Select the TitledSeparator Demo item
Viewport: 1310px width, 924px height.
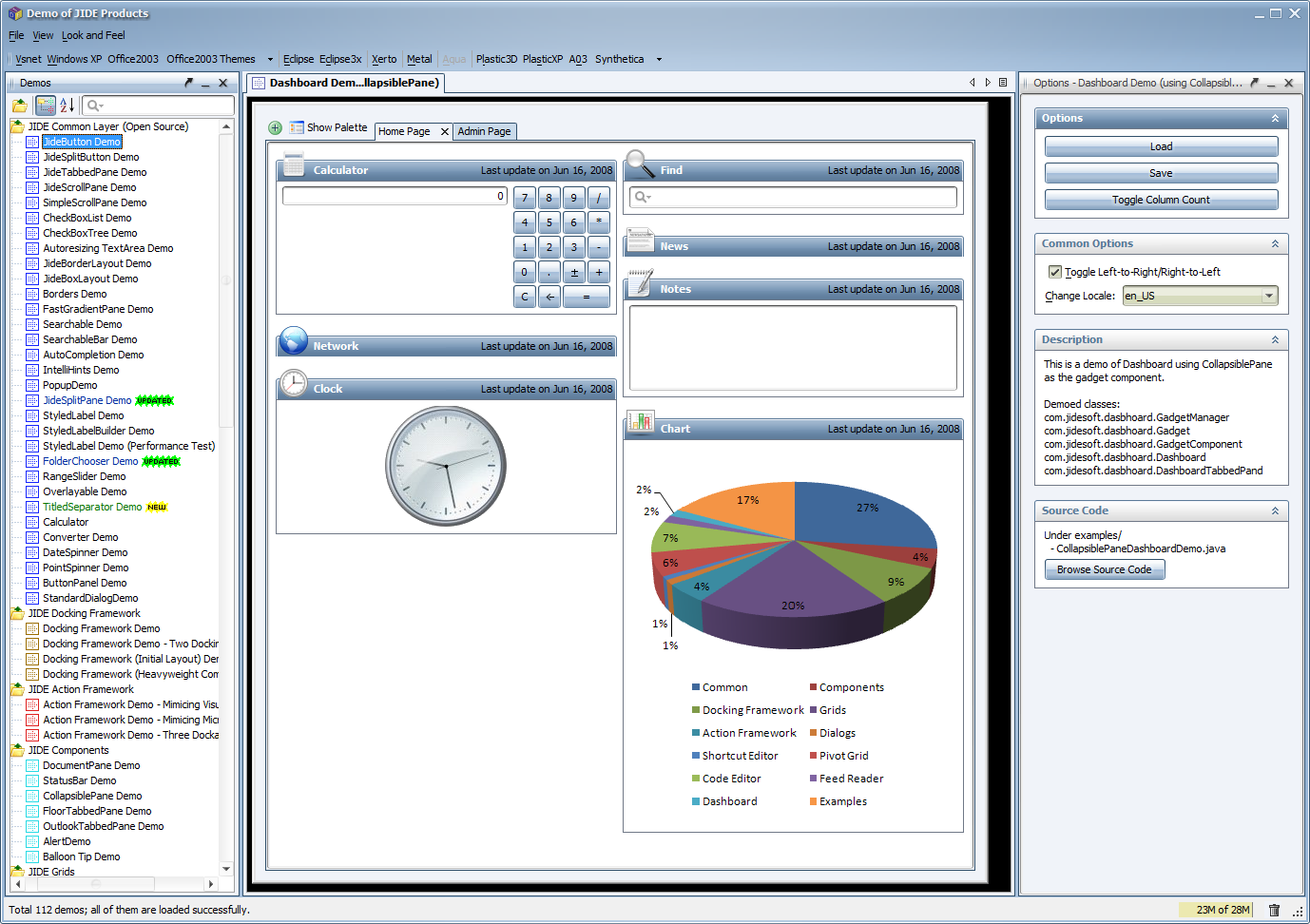(x=92, y=507)
